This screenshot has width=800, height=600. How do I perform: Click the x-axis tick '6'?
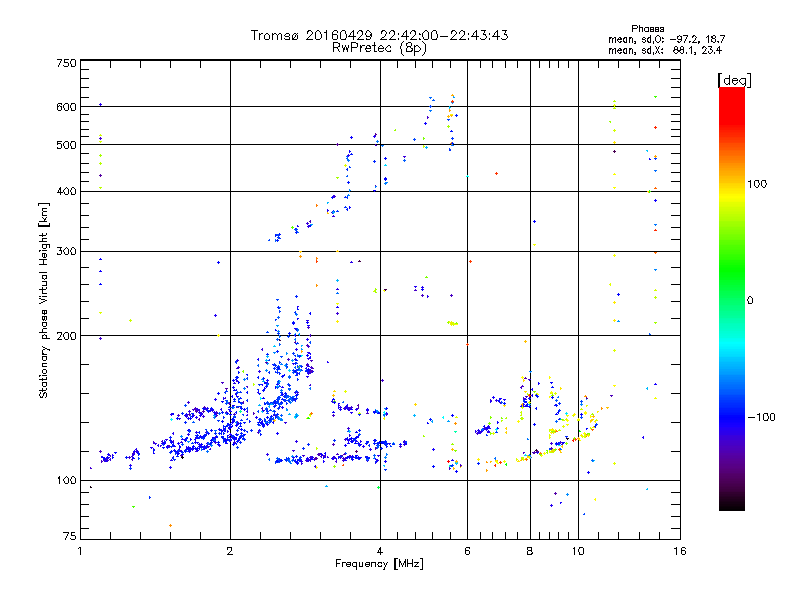coord(467,551)
